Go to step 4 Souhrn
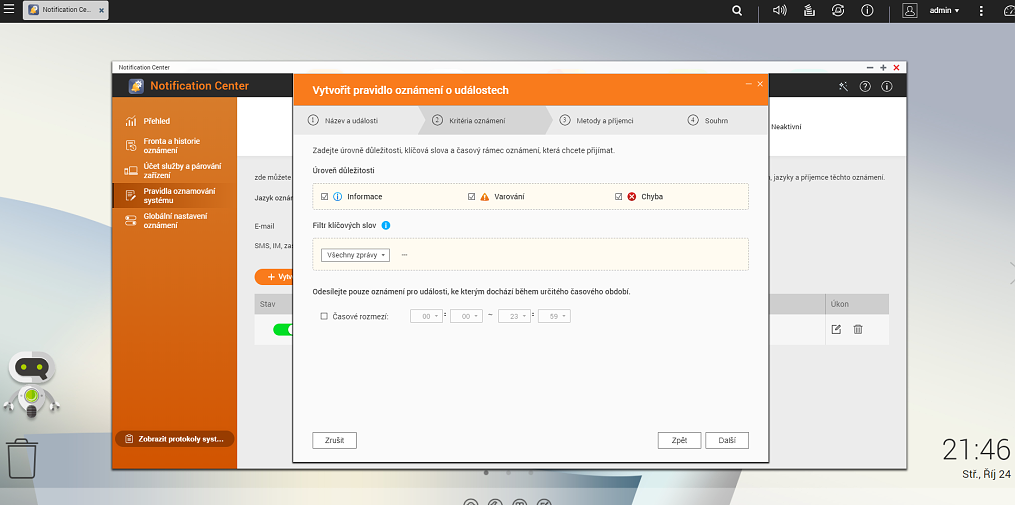 [x=708, y=120]
